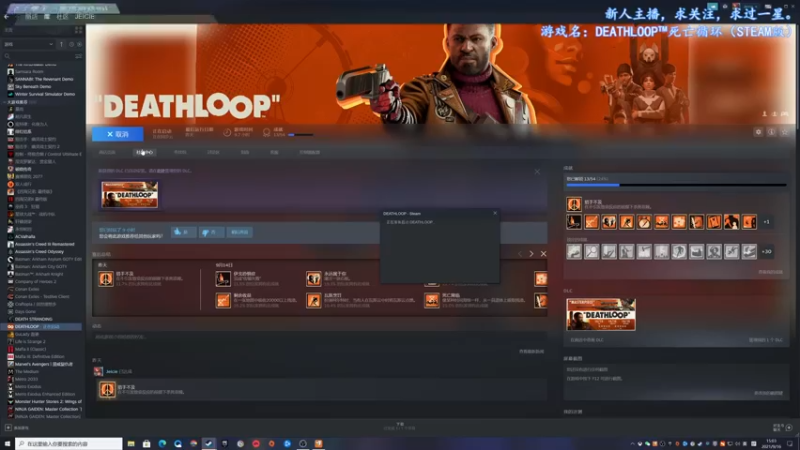Select Winter Survival Simulator Demo
The image size is (800, 450).
pyautogui.click(x=41, y=94)
